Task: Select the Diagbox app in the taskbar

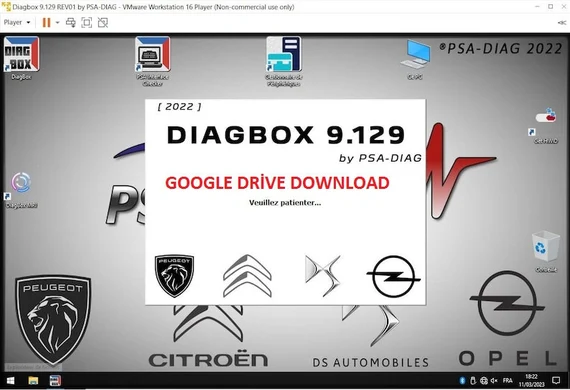Action: [x=55, y=380]
